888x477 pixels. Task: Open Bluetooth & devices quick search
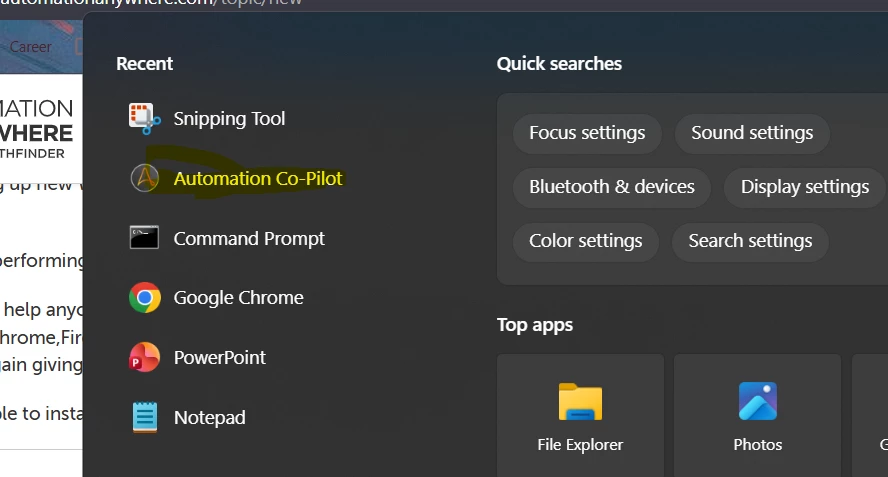[612, 187]
